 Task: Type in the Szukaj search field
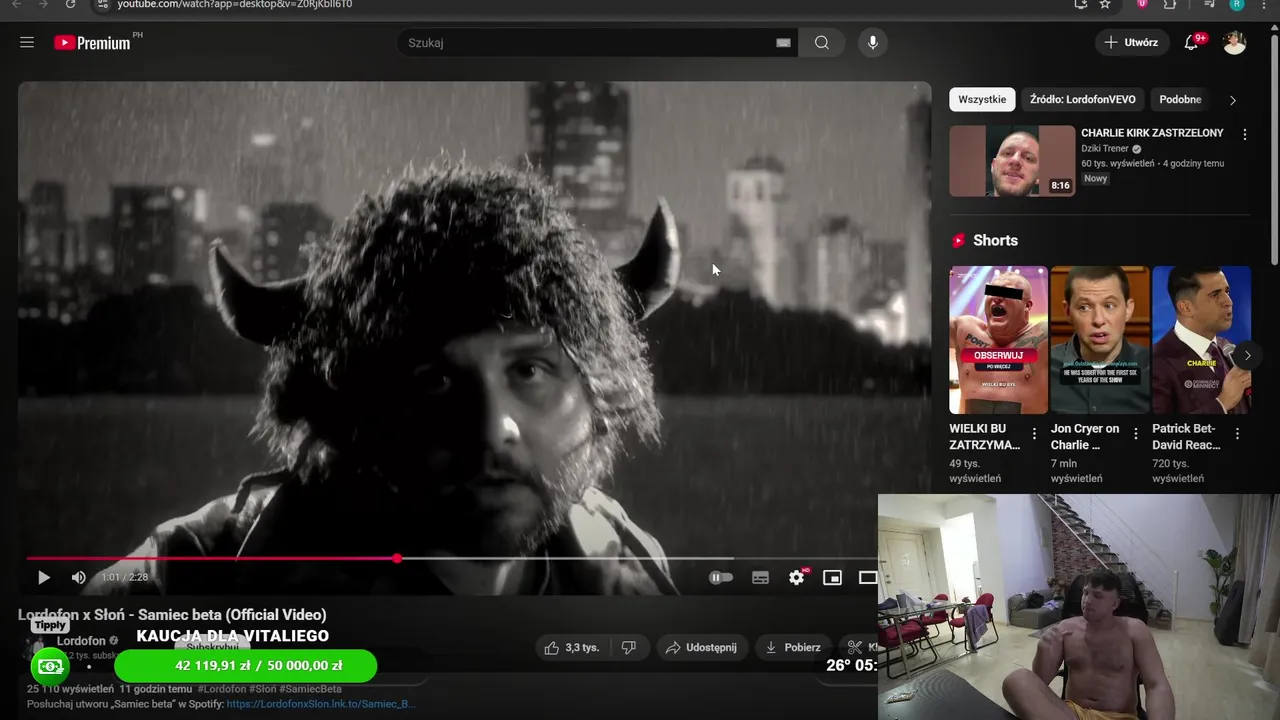[x=588, y=43]
